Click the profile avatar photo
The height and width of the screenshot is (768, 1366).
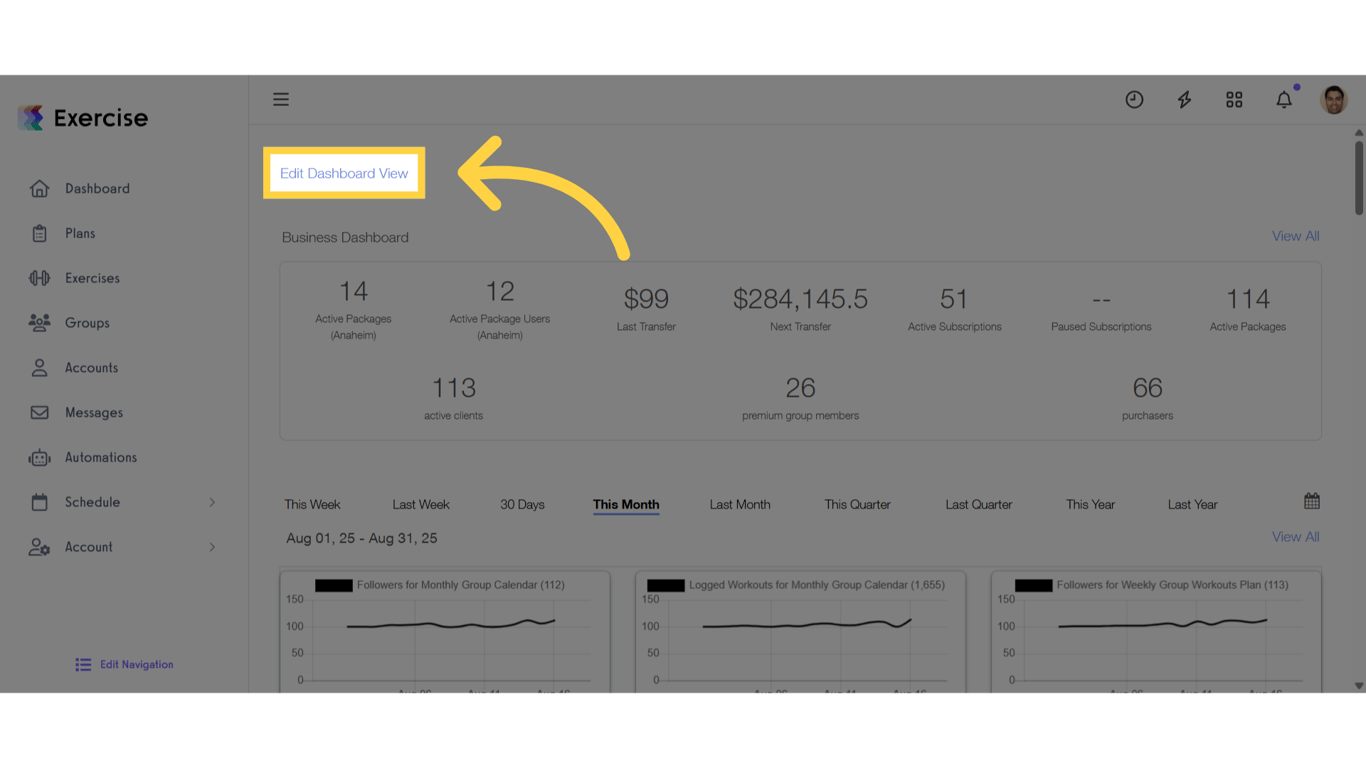pos(1334,99)
